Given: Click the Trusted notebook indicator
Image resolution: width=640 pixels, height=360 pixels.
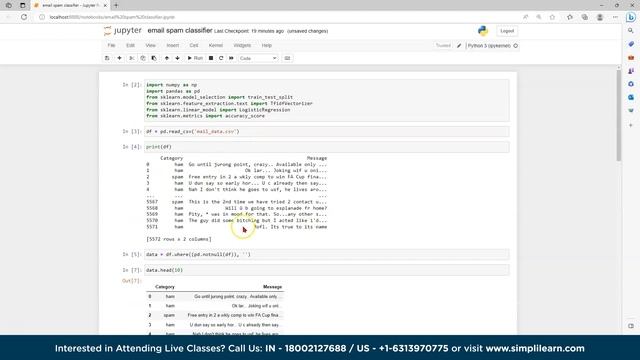Looking at the screenshot, I should [x=443, y=46].
